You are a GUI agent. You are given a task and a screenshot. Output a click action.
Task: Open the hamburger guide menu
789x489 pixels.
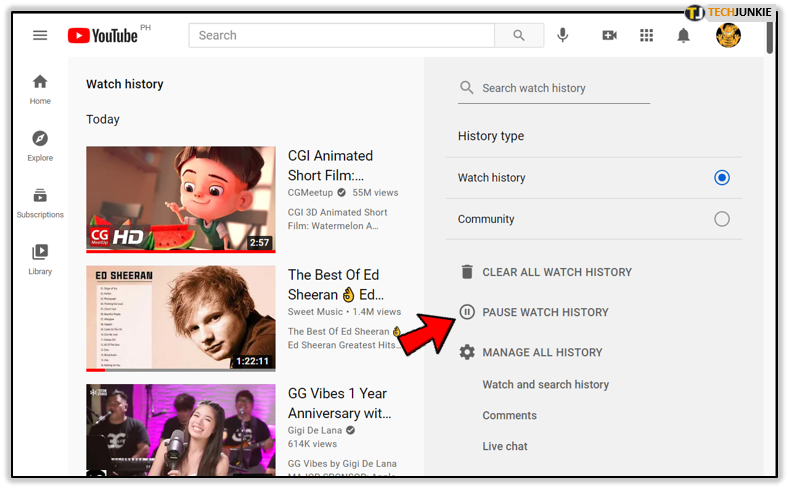[x=40, y=35]
